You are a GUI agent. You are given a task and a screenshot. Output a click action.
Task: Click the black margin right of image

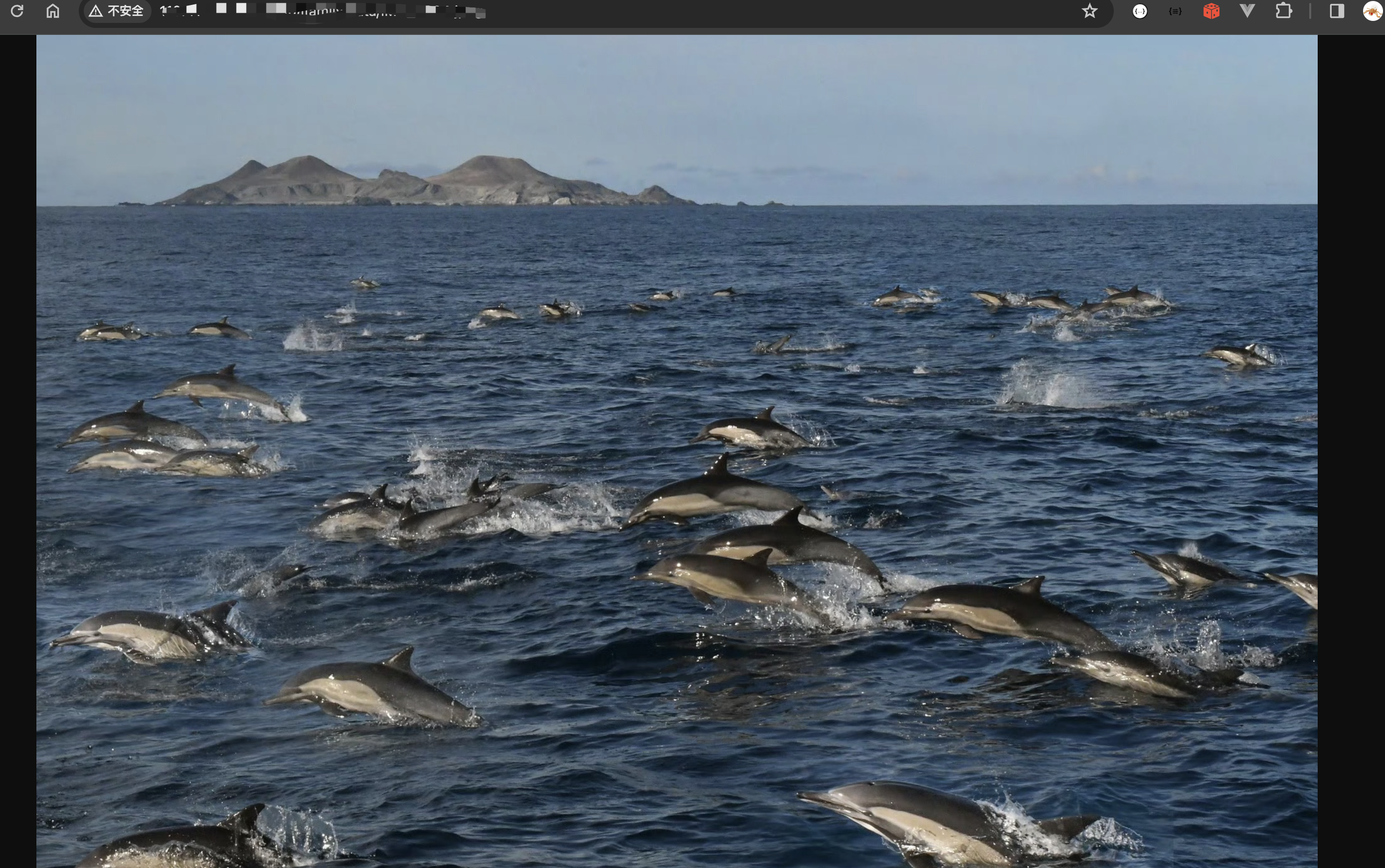click(x=1351, y=448)
